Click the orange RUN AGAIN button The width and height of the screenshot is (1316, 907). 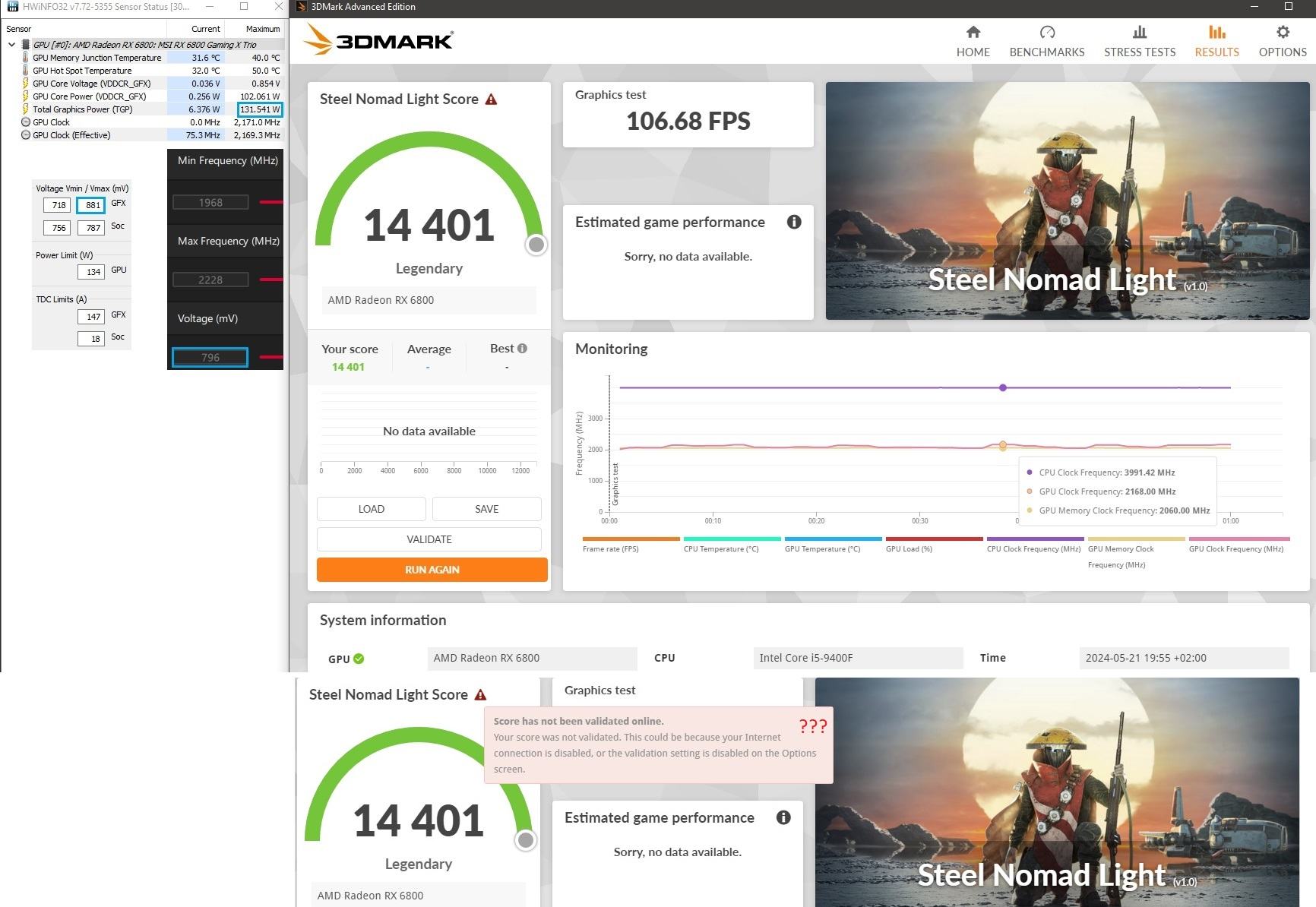pos(432,570)
